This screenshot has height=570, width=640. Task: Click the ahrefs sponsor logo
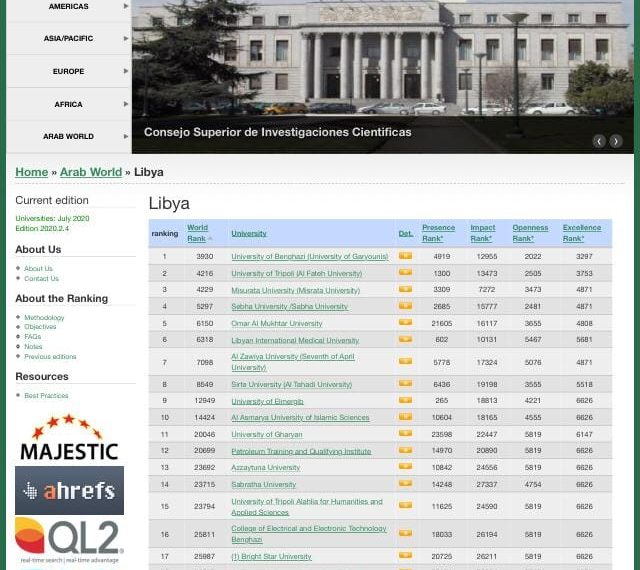click(x=69, y=490)
